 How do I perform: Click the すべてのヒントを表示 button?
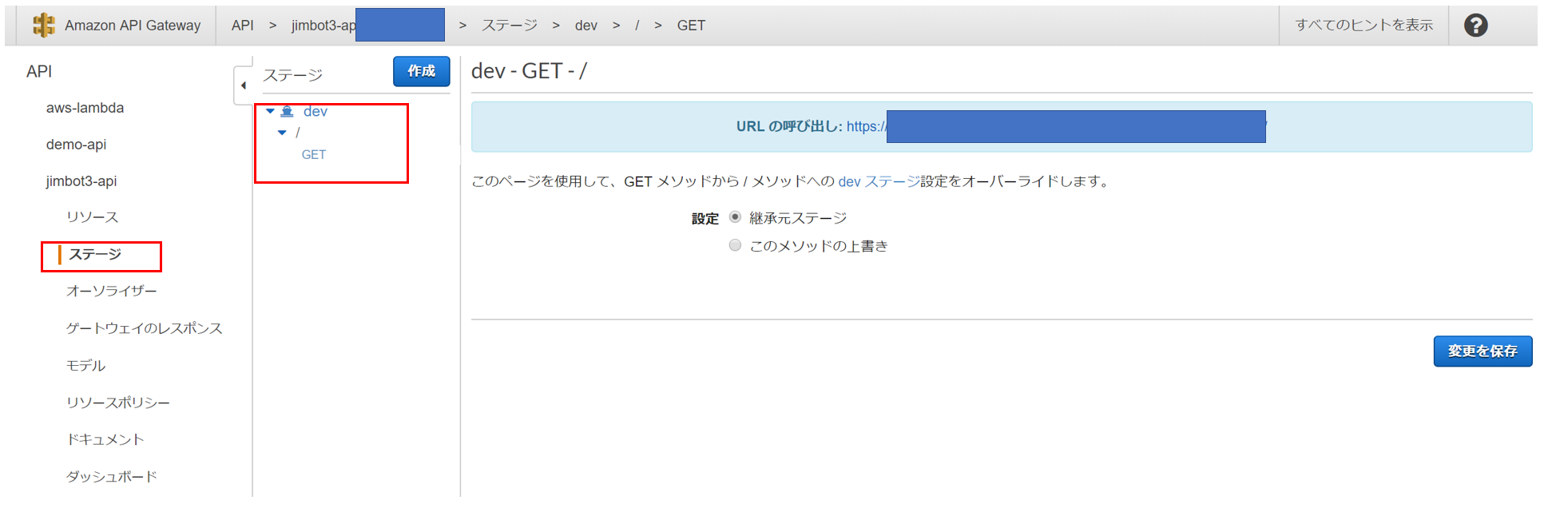point(1364,26)
